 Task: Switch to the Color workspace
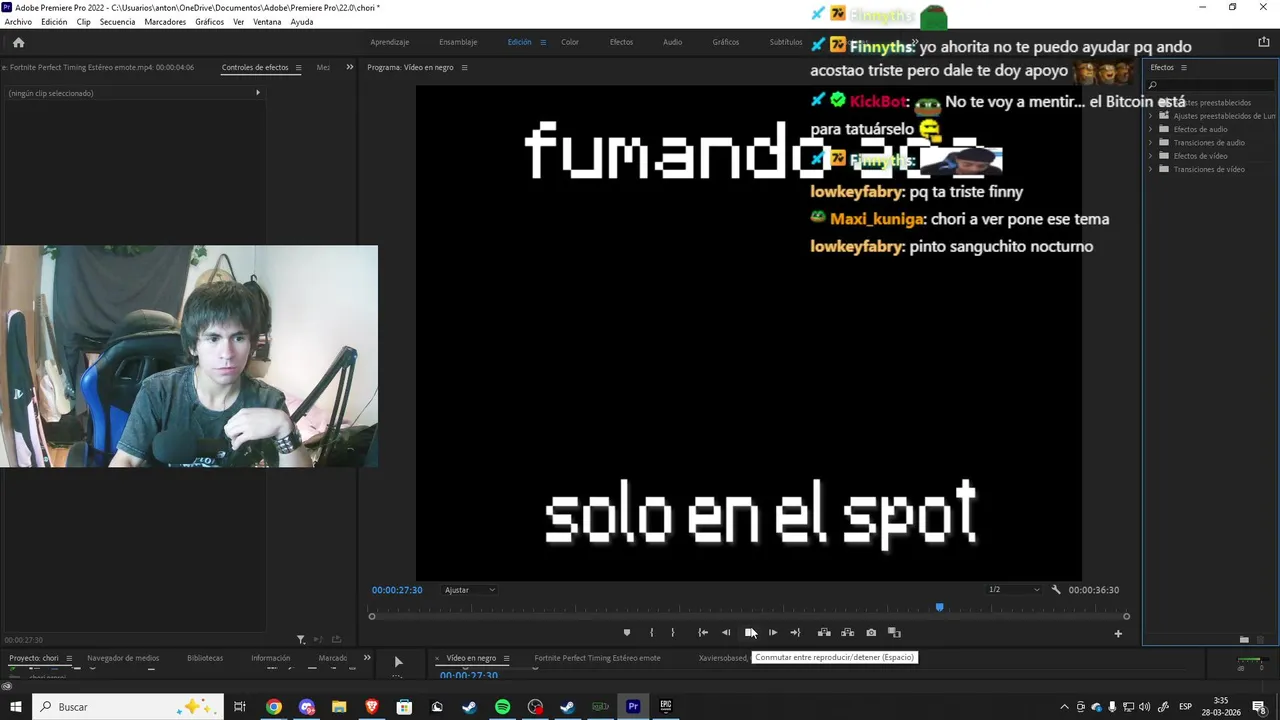(x=570, y=42)
